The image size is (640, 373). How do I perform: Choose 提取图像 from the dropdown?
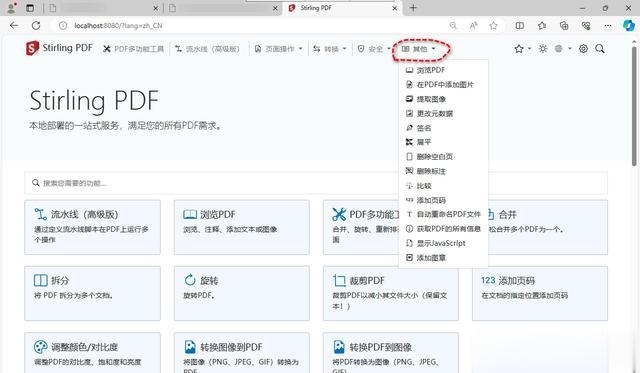click(443, 99)
